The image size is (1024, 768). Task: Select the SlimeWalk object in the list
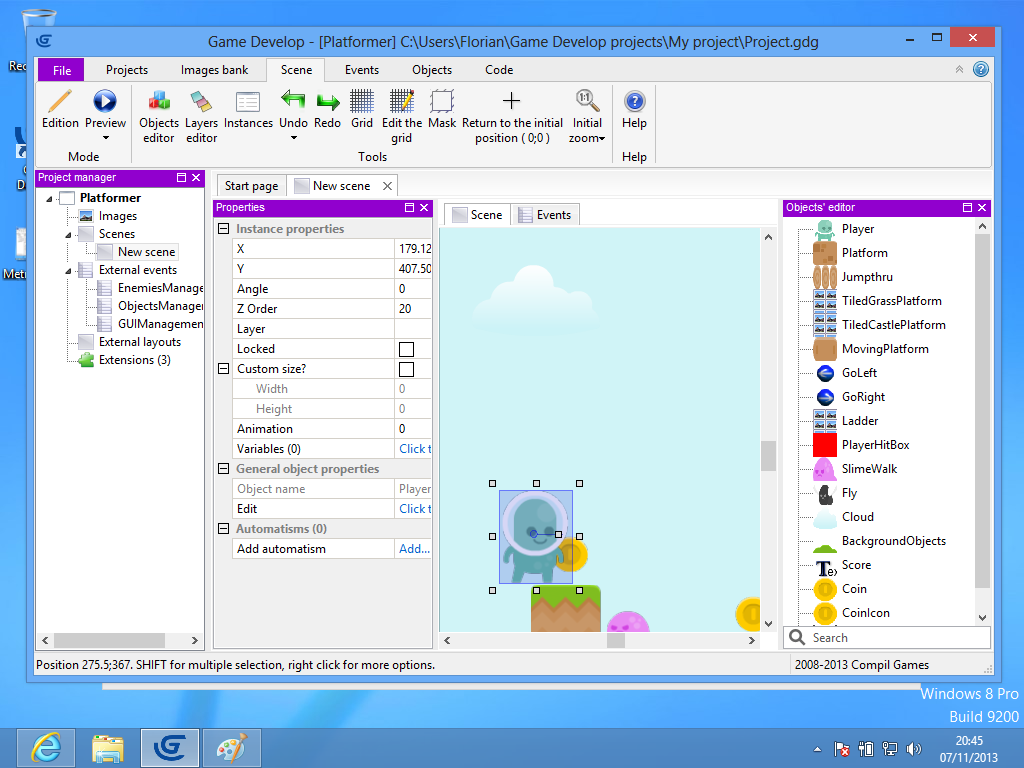(869, 469)
